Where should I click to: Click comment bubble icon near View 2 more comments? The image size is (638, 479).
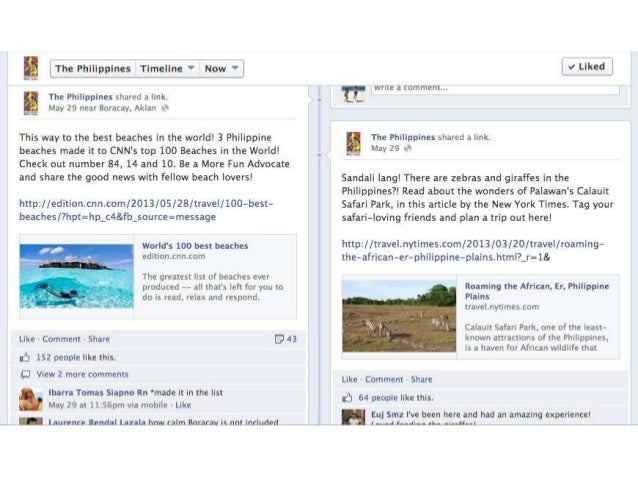25,374
